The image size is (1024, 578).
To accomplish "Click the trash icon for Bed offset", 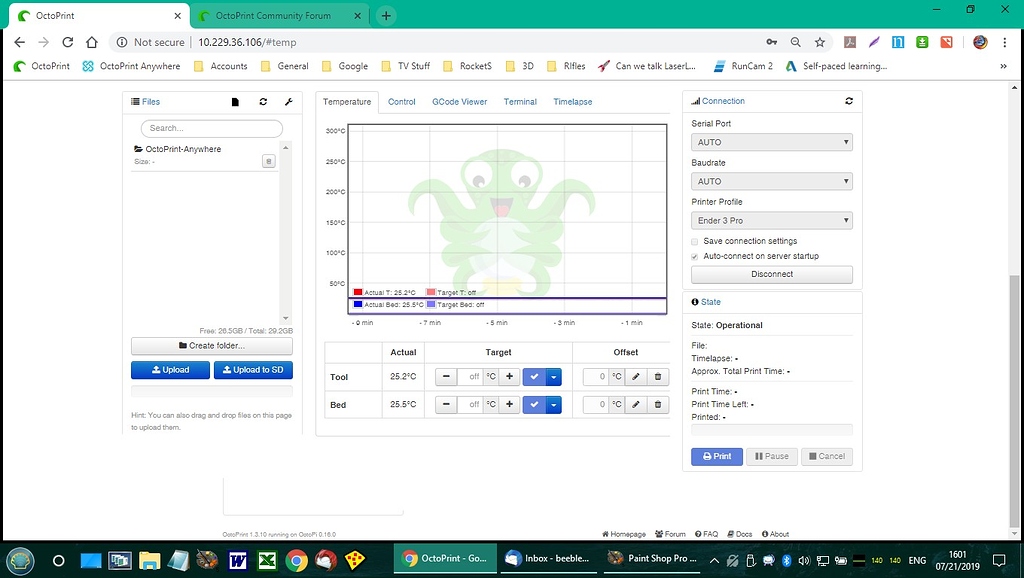I will [657, 404].
